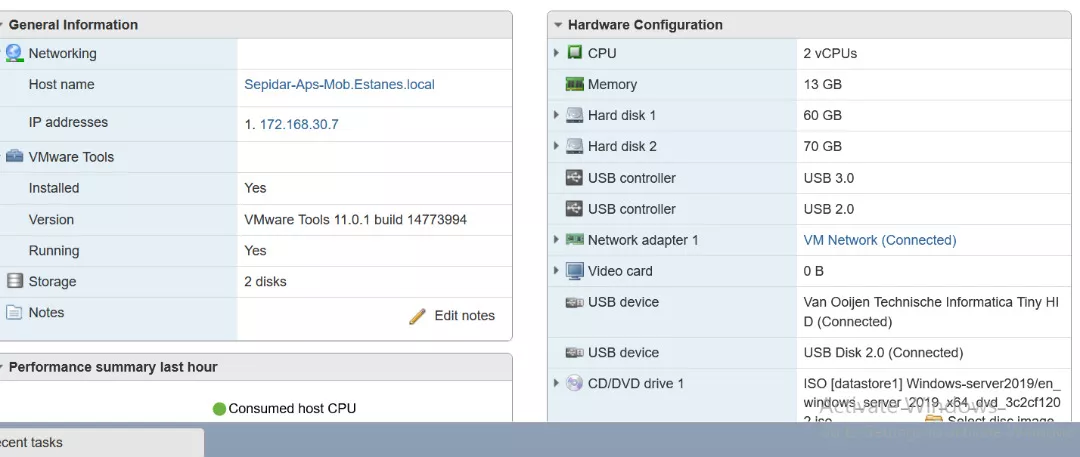1080x457 pixels.
Task: Expand Hard disk 2 details
Action: coord(557,146)
